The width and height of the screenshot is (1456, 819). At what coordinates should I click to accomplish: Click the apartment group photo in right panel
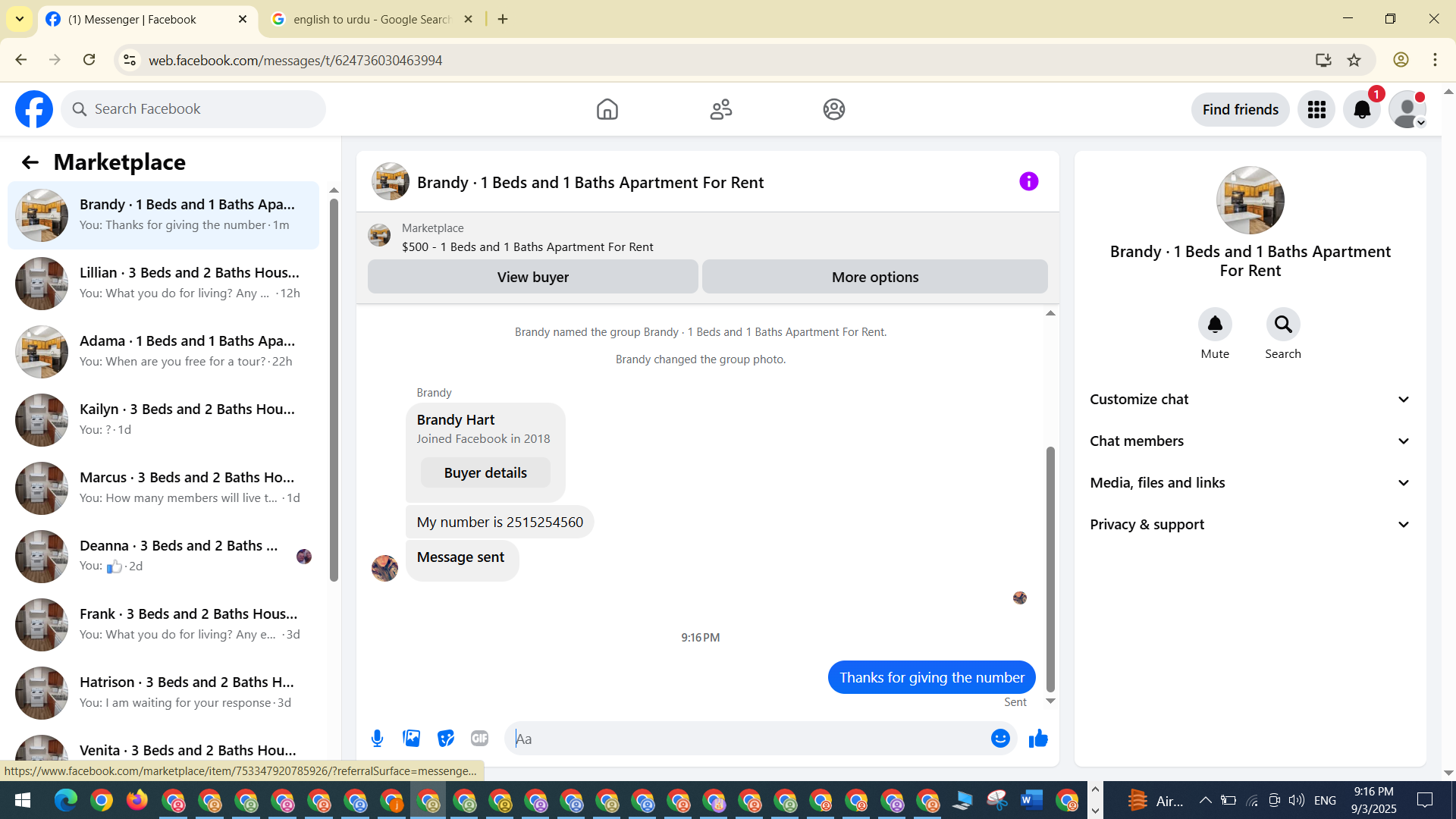tap(1250, 200)
